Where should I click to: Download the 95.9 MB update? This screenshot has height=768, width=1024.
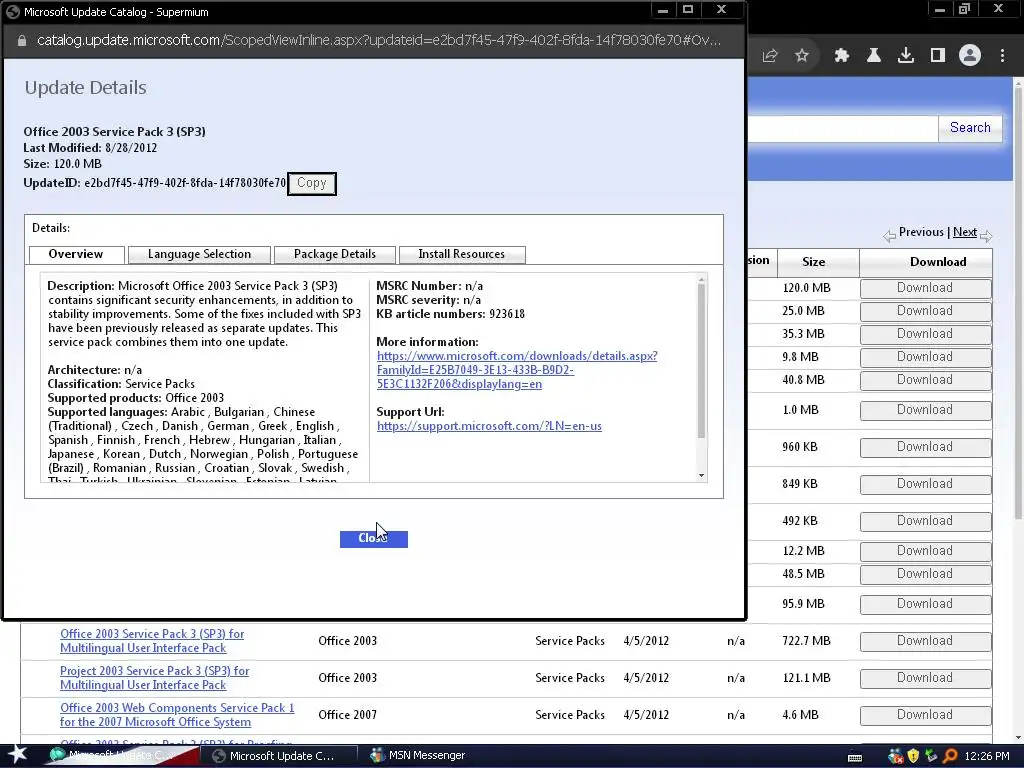tap(925, 603)
